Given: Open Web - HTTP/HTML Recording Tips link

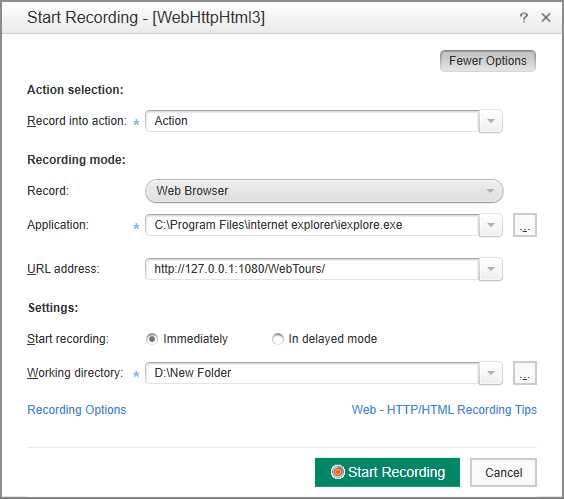Looking at the screenshot, I should [444, 410].
